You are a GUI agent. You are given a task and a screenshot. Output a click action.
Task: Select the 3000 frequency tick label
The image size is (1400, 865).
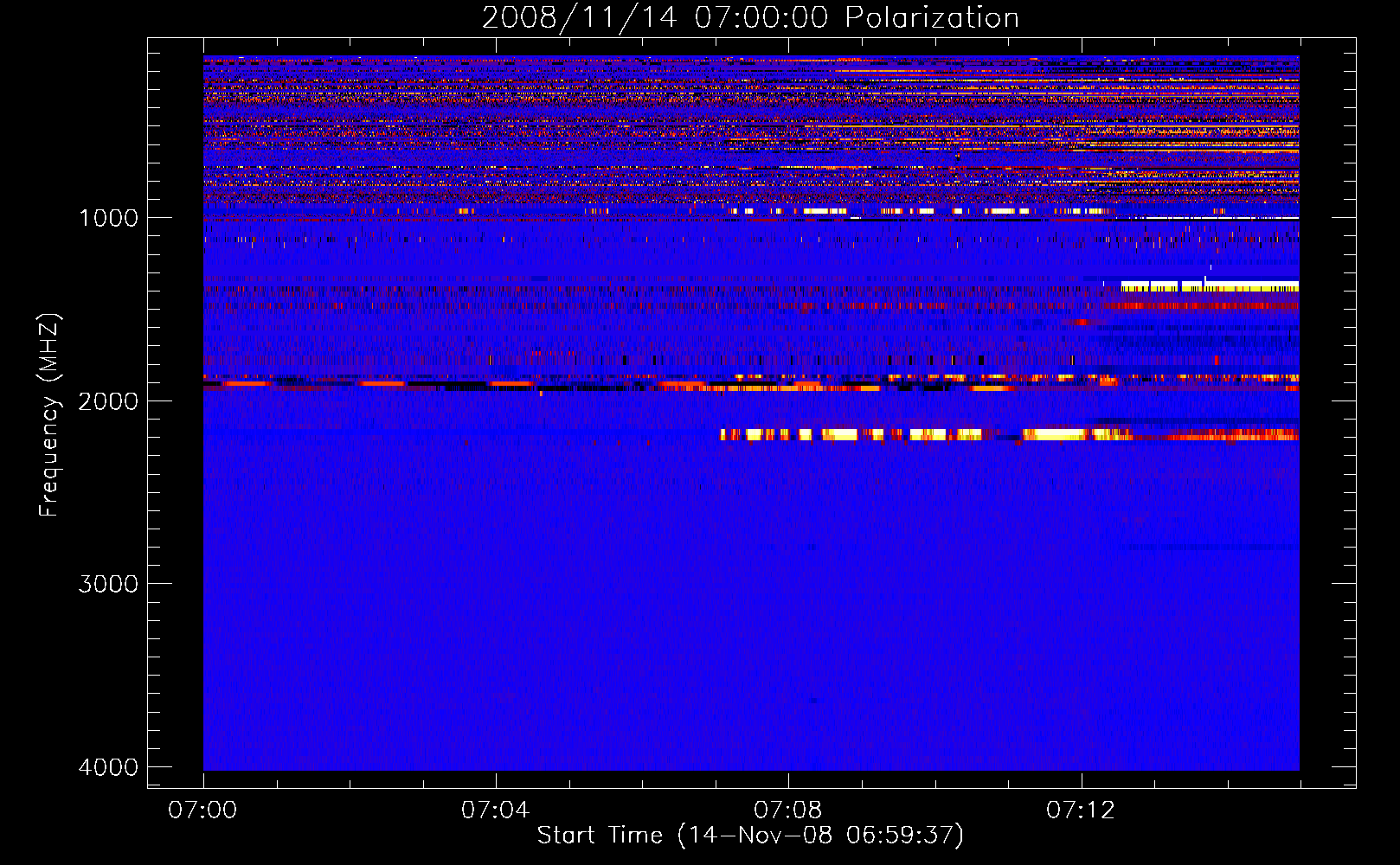(108, 584)
